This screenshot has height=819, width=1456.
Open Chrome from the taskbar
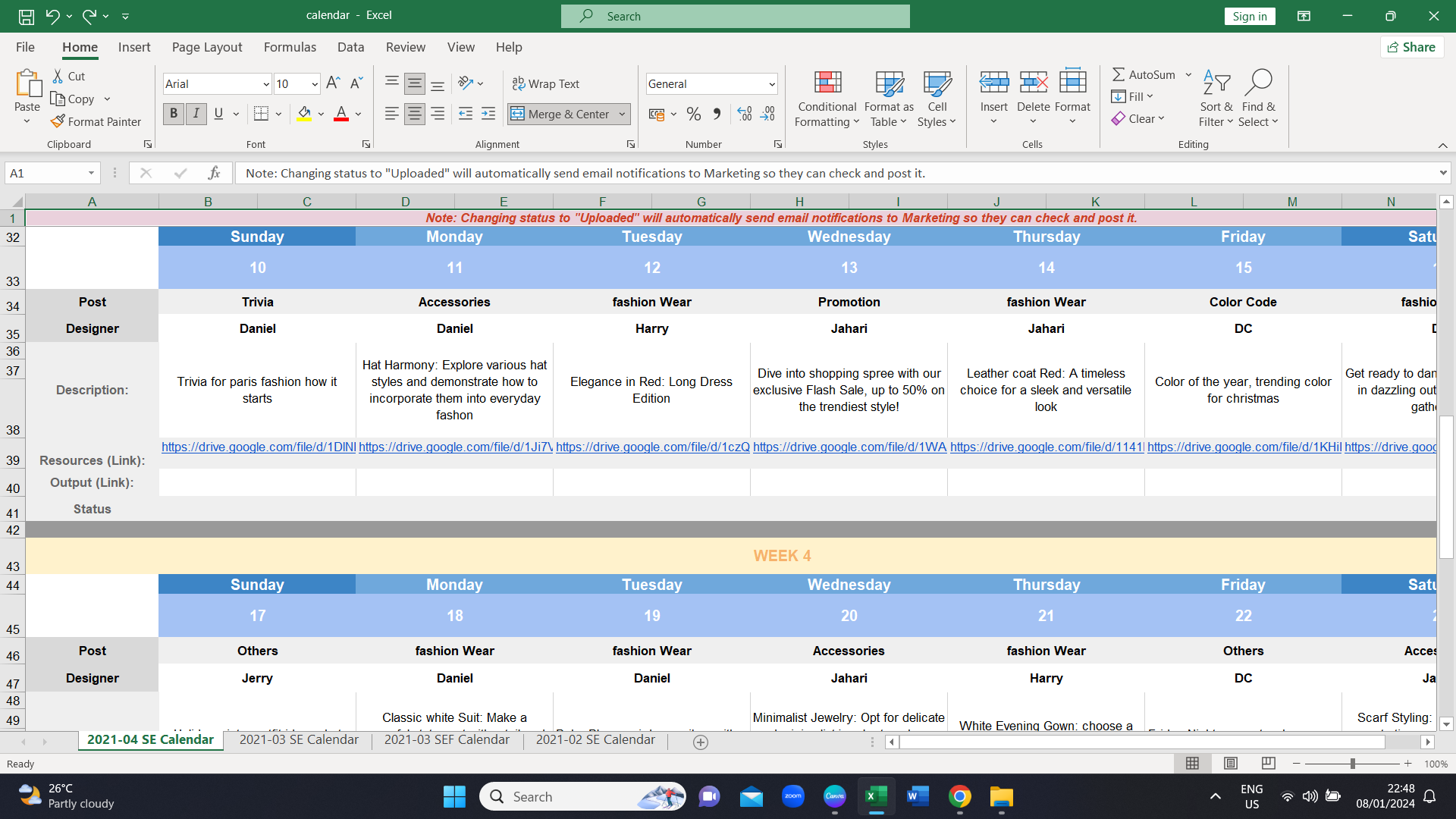coord(959,796)
